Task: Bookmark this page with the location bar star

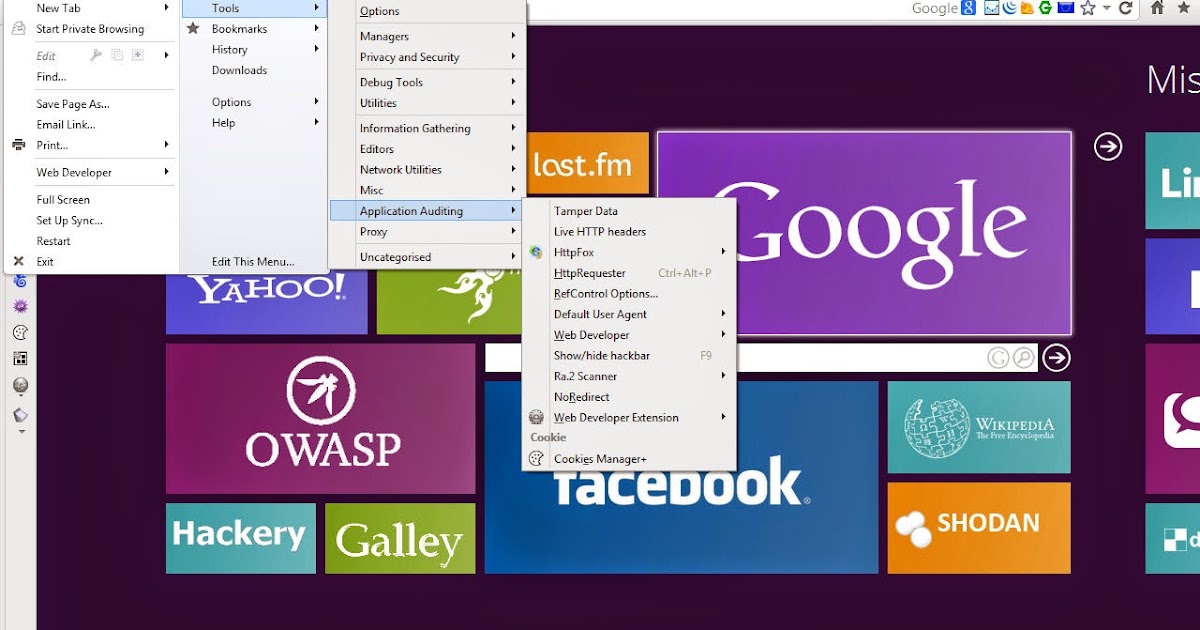Action: tap(1088, 8)
